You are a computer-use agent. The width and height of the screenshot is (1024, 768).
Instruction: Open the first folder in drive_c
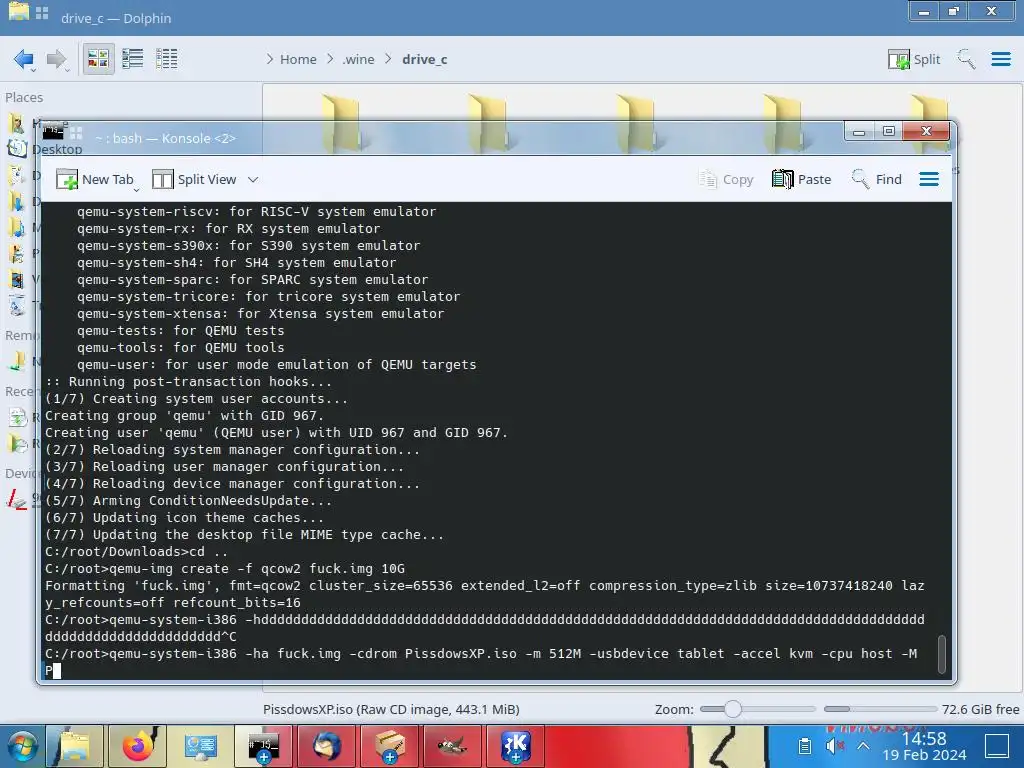pyautogui.click(x=341, y=124)
